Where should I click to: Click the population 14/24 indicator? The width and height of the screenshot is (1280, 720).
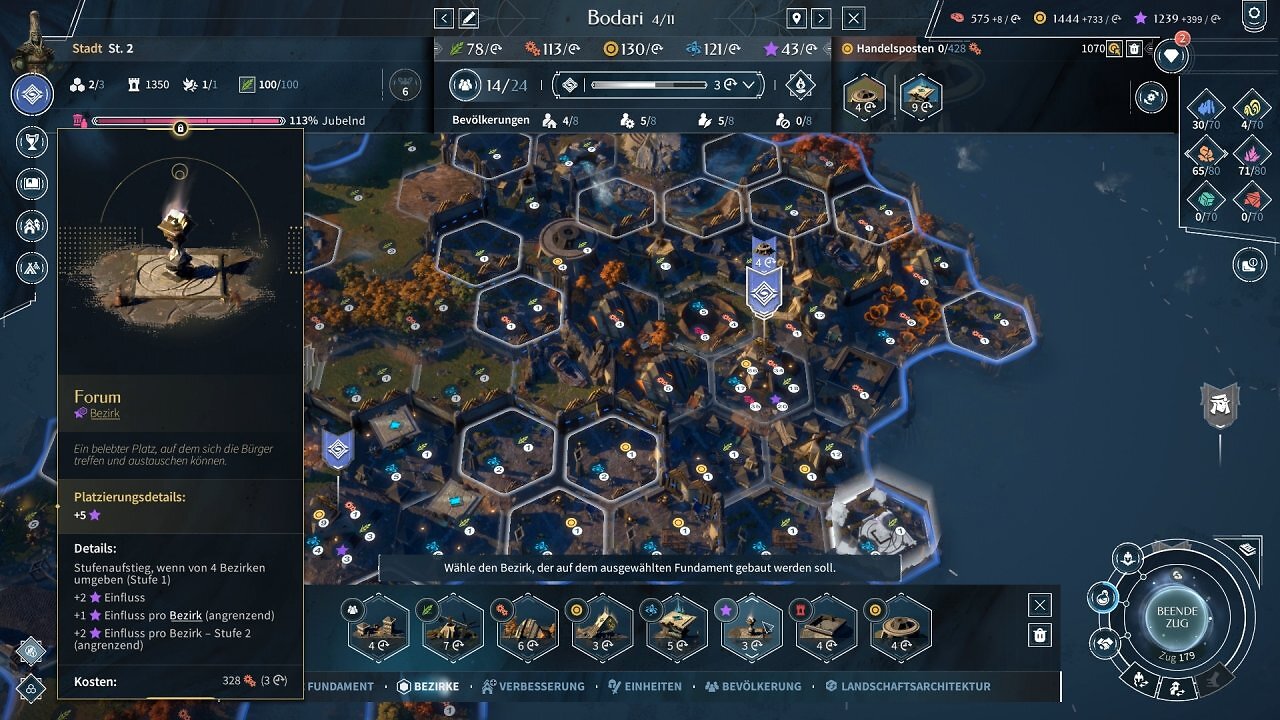489,85
